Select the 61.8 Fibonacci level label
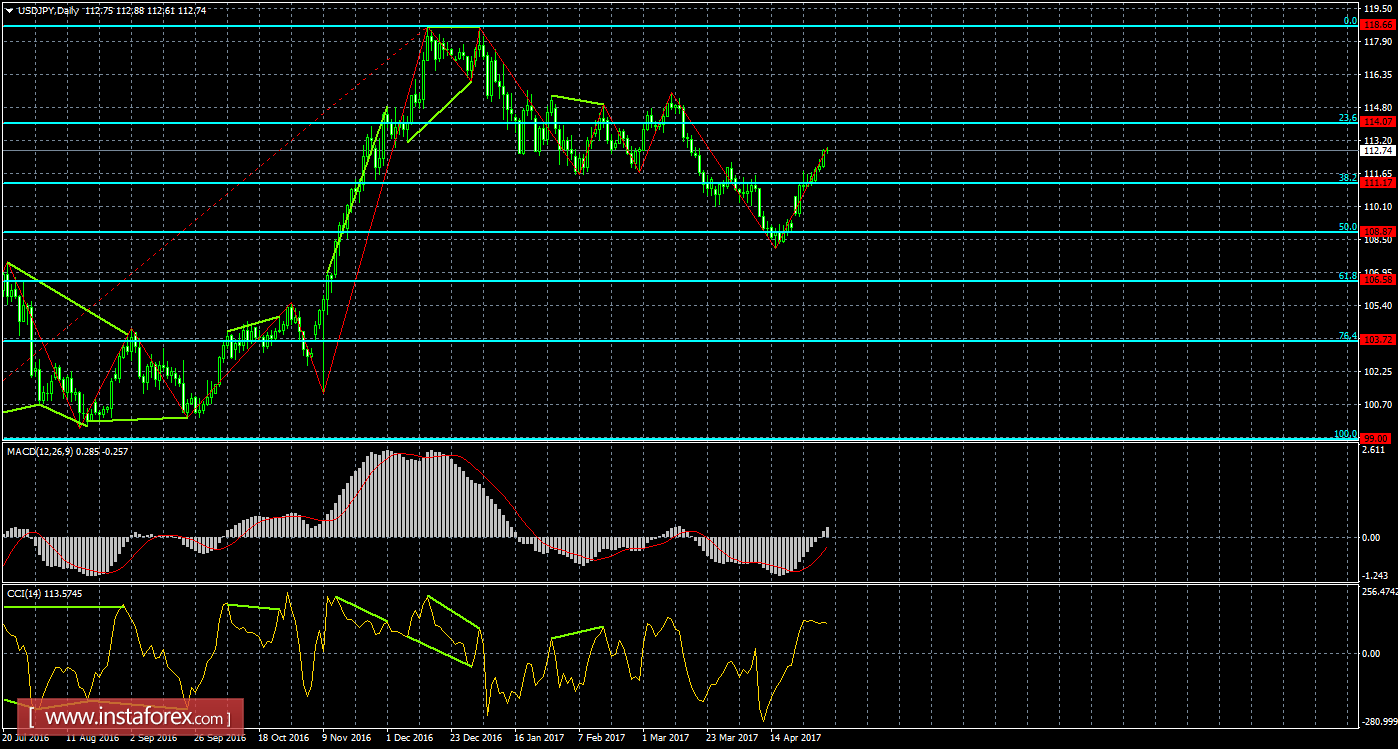Viewport: 1398px width, 749px height. pyautogui.click(x=1347, y=275)
